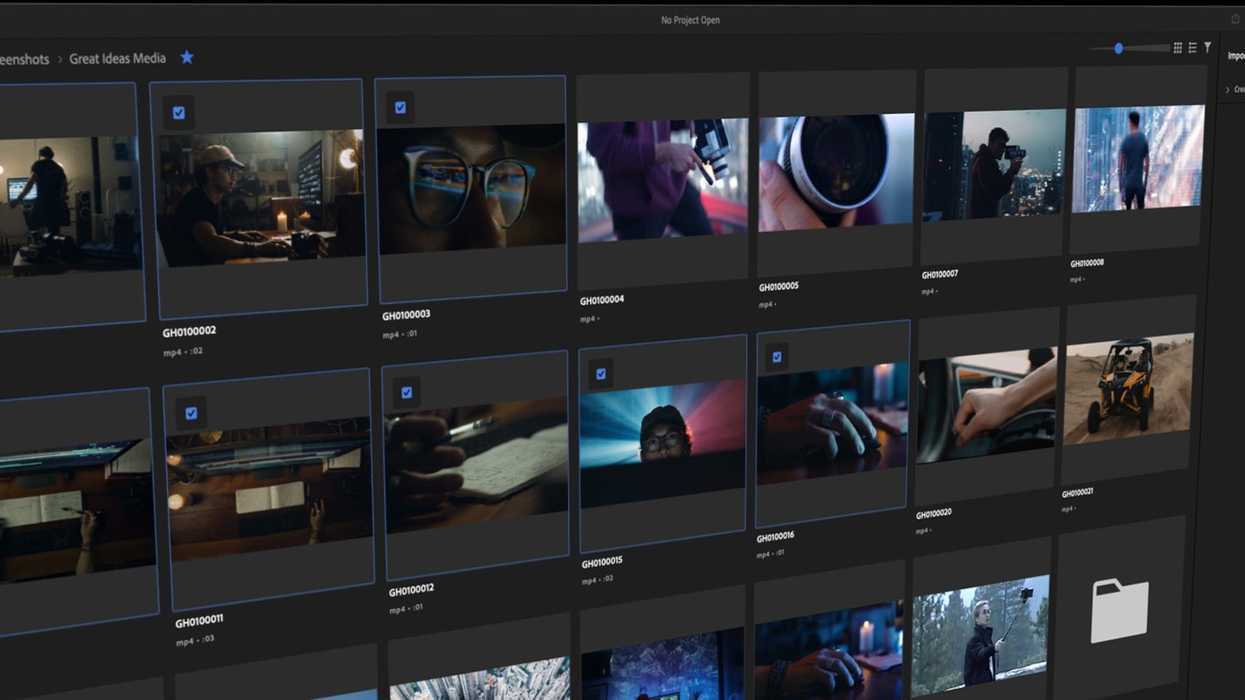The image size is (1245, 700).
Task: Switch to grid view layout
Action: (1178, 48)
